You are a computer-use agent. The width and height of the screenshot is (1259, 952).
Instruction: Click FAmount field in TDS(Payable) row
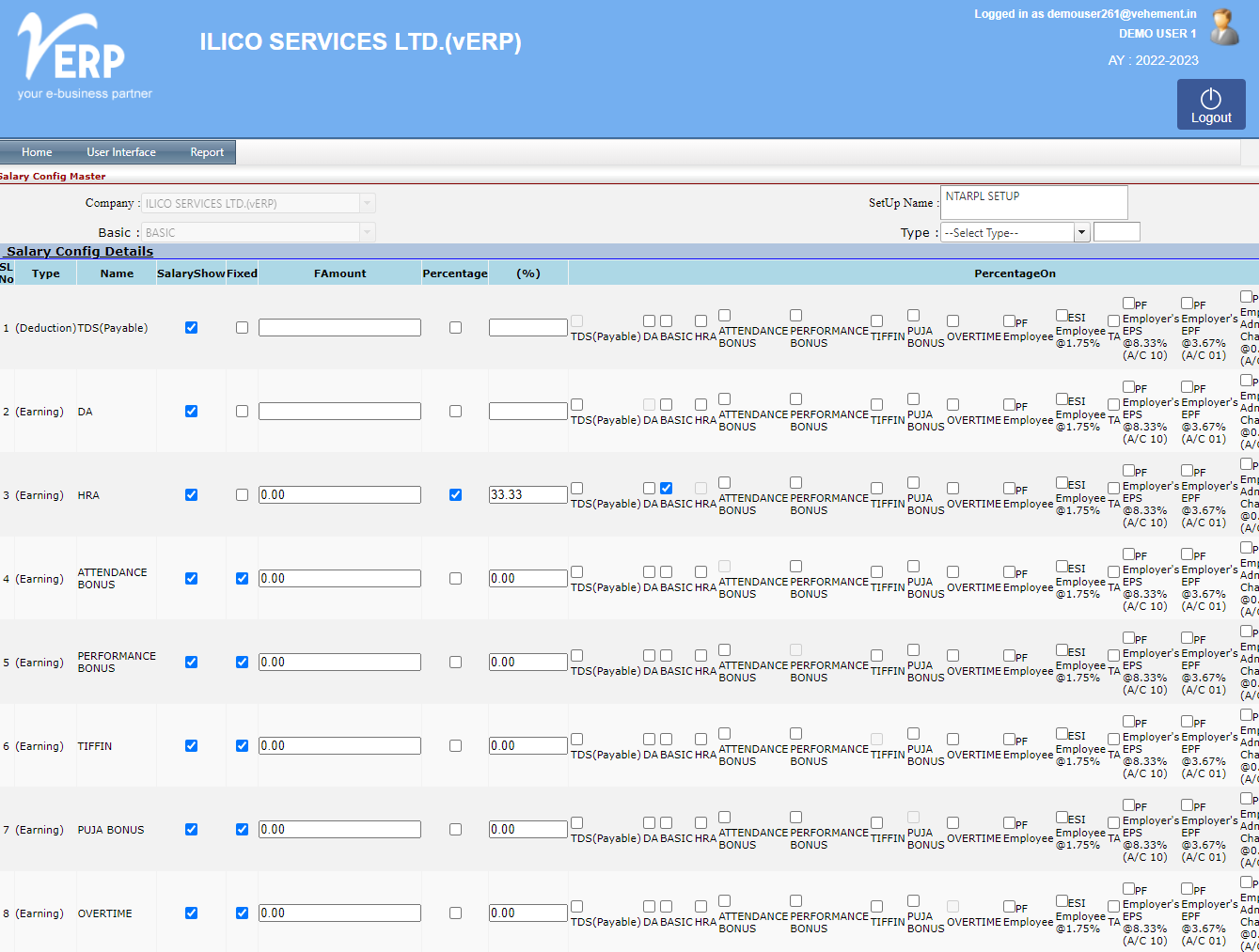339,327
